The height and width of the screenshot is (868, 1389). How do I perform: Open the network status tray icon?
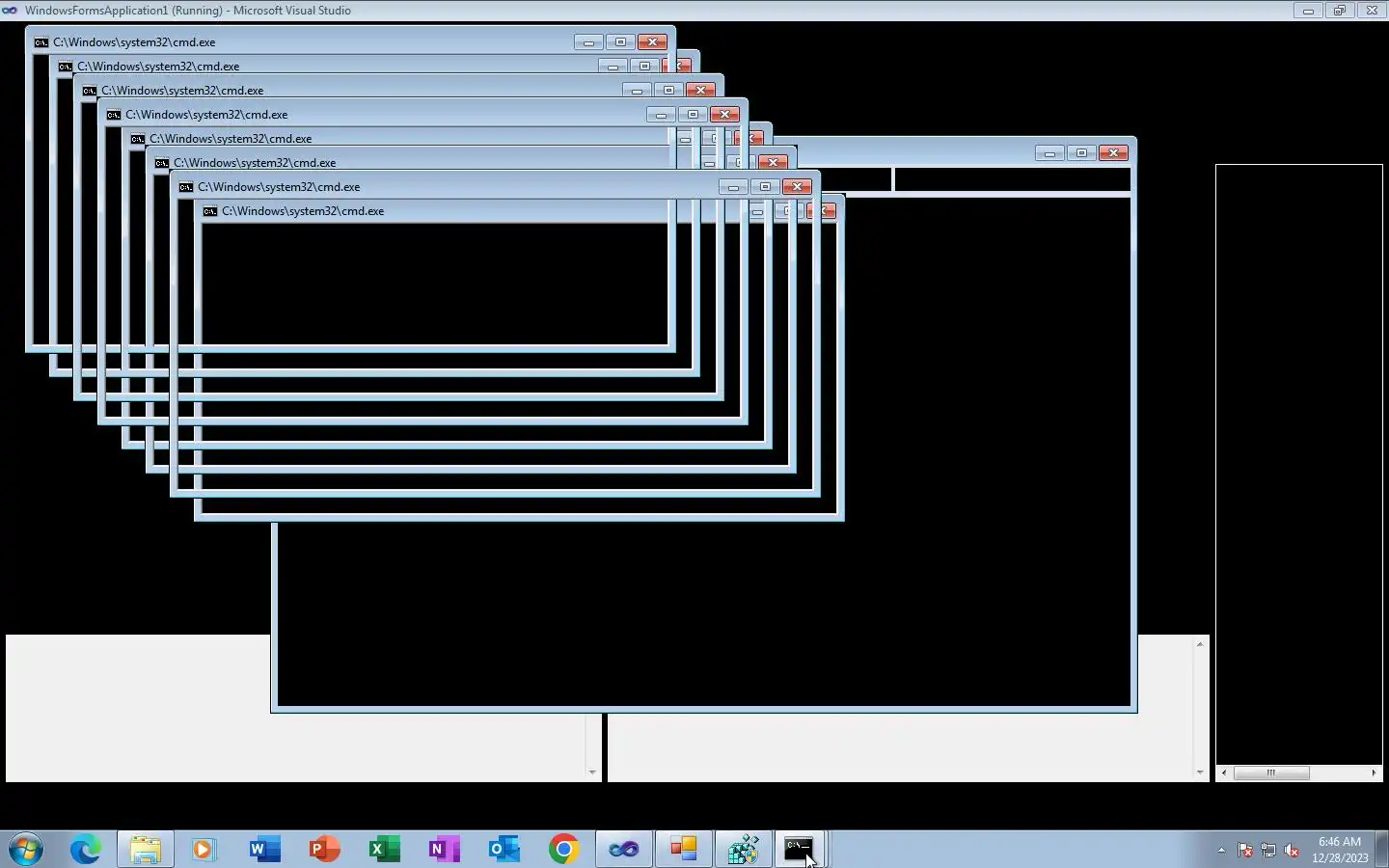[x=1268, y=850]
